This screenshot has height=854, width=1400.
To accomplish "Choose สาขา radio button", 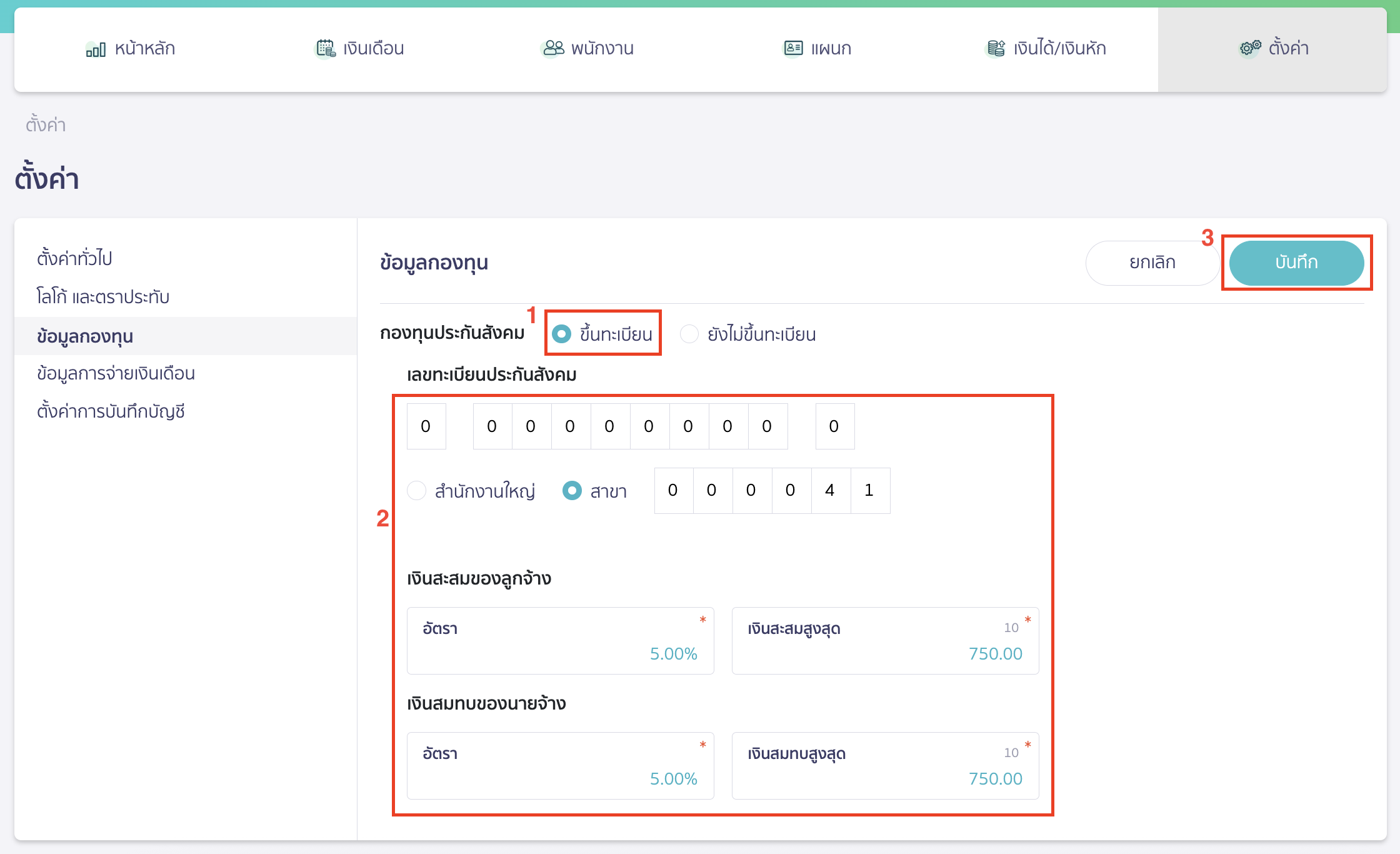I will point(572,491).
